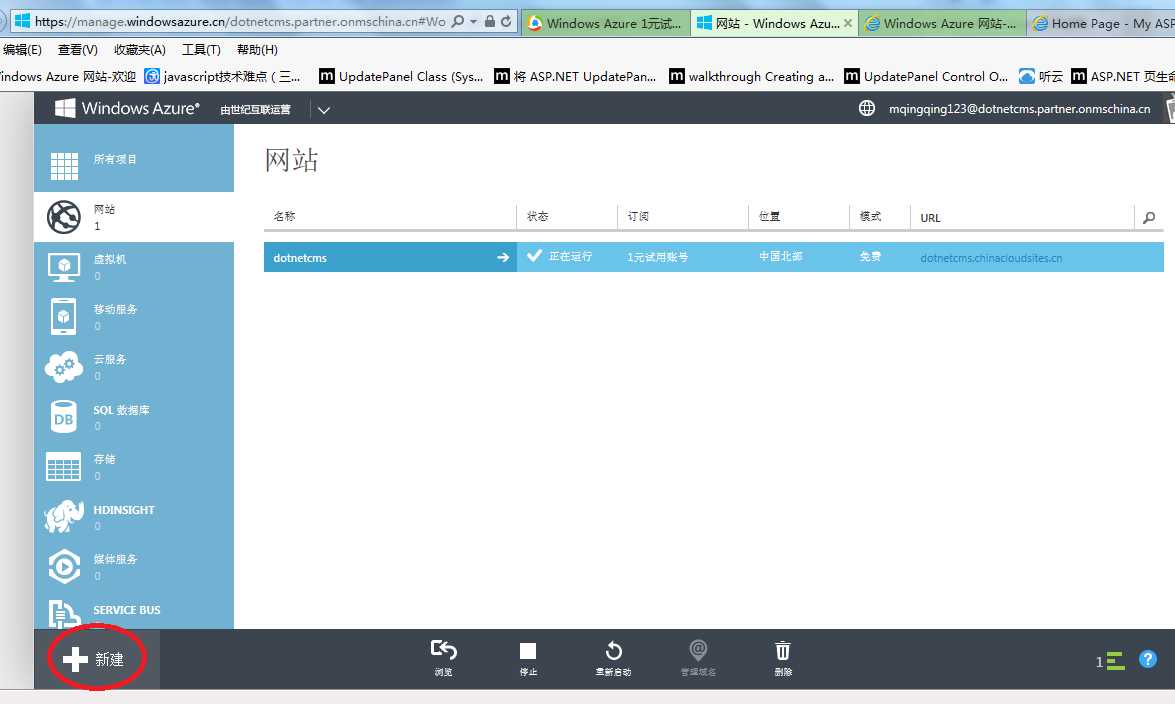Screen dimensions: 1175x704
Task: Sort by the 状态 column header
Action: point(537,217)
